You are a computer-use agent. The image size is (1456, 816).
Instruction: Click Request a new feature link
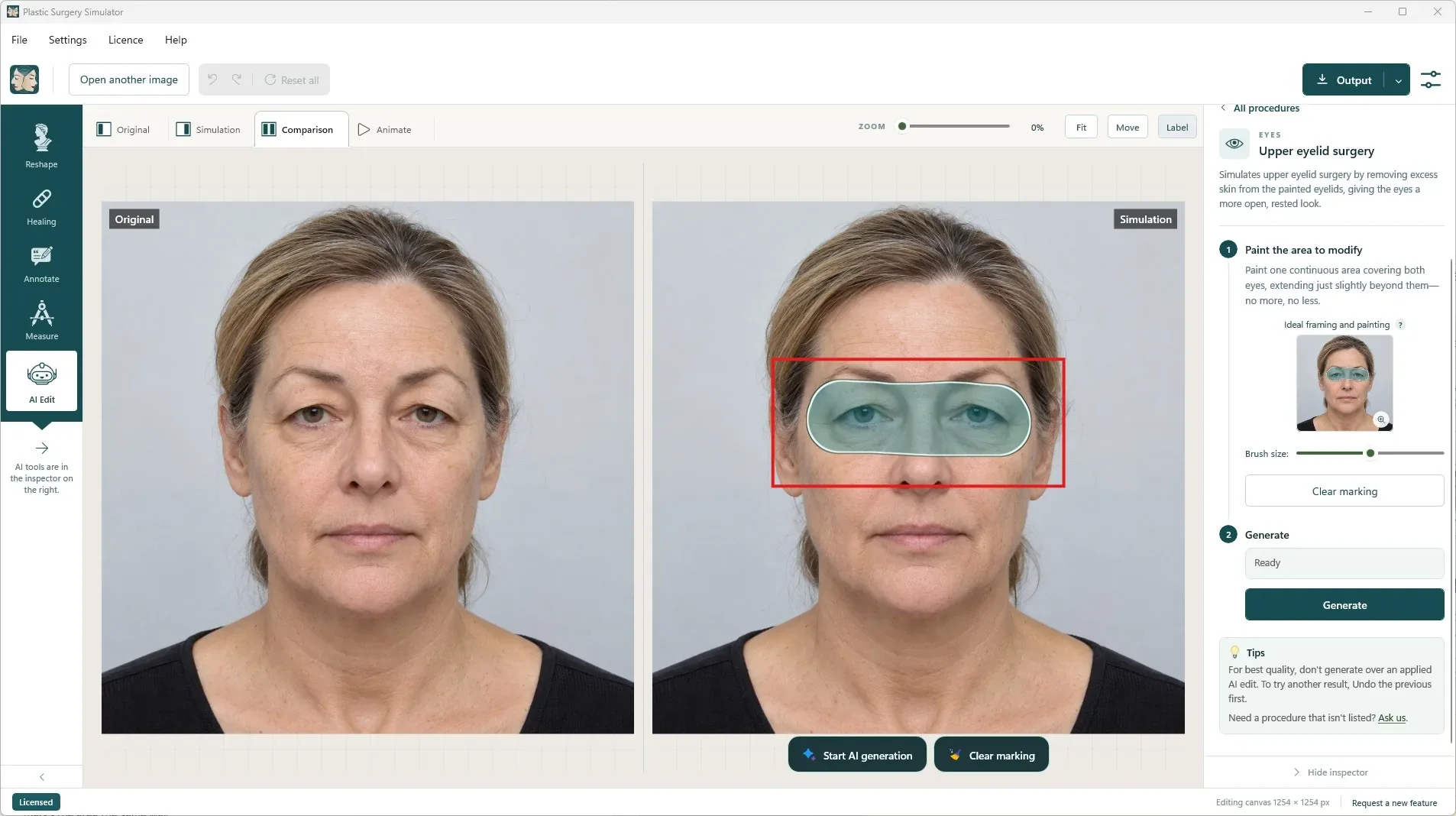click(1394, 803)
